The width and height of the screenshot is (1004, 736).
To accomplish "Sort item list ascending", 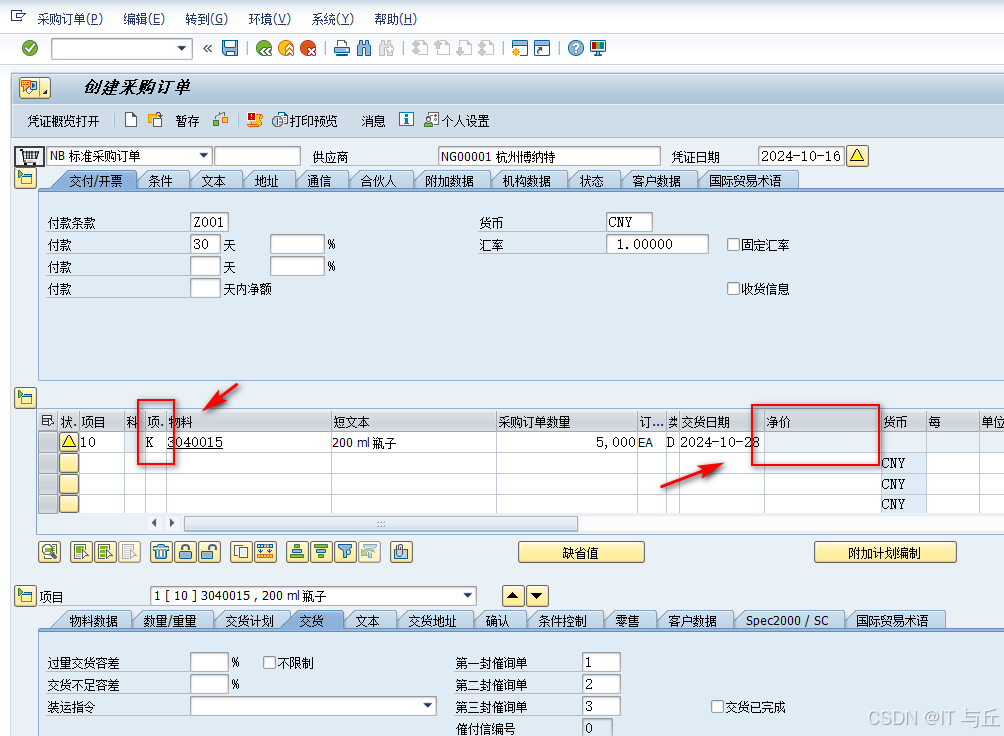I will tap(296, 551).
